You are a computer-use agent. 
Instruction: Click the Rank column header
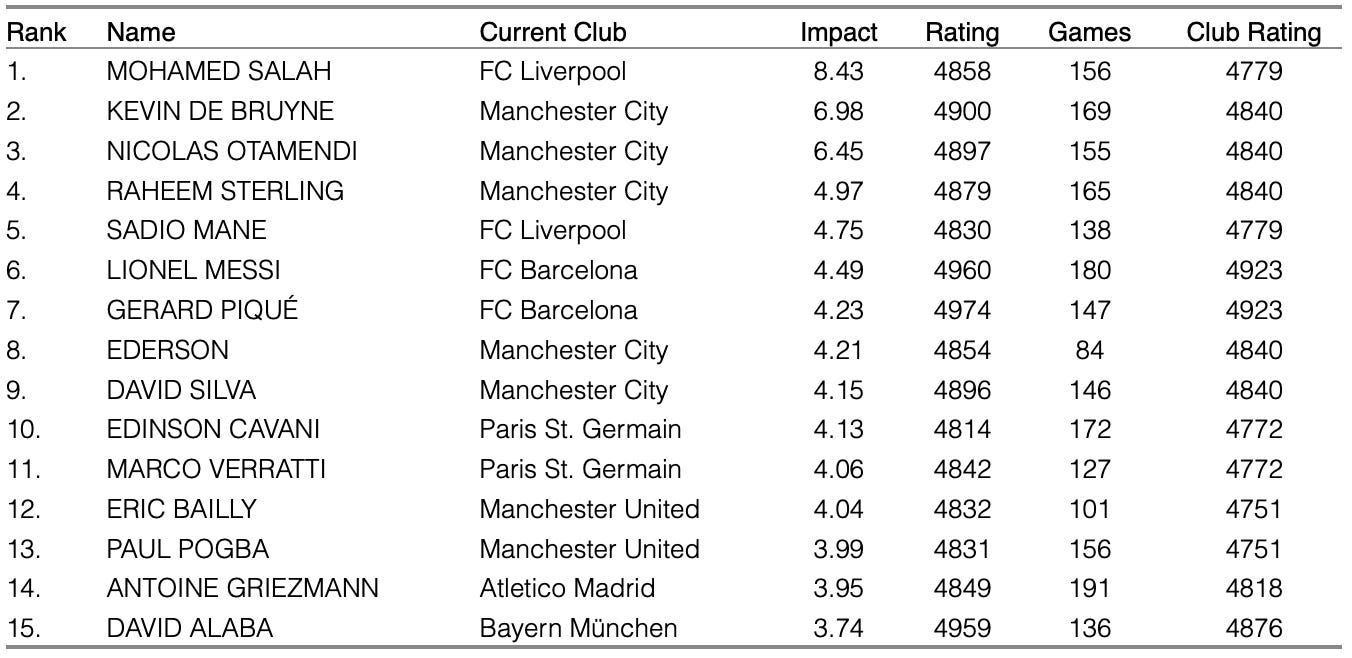point(37,32)
